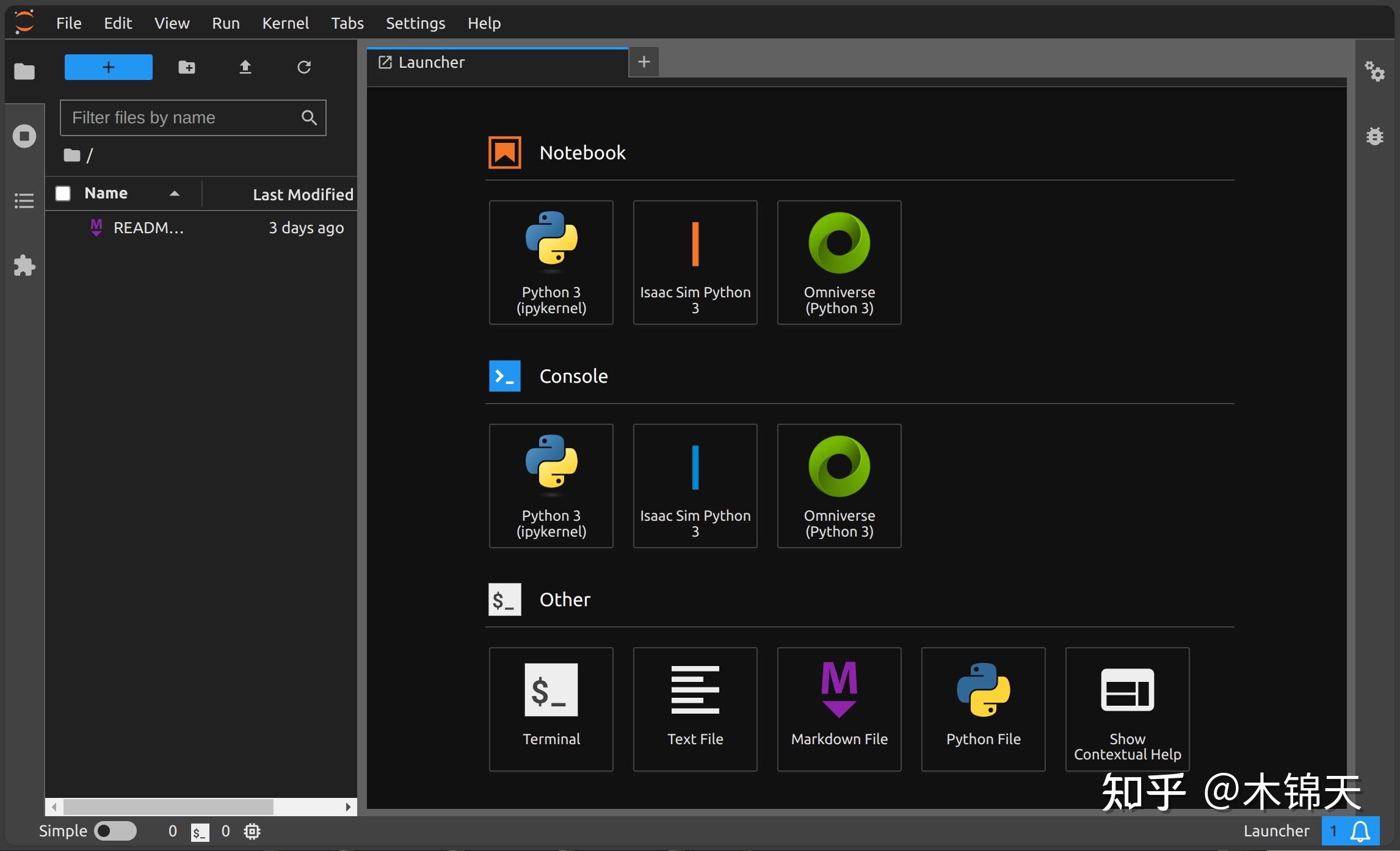Click the Upload Files icon

[x=245, y=67]
